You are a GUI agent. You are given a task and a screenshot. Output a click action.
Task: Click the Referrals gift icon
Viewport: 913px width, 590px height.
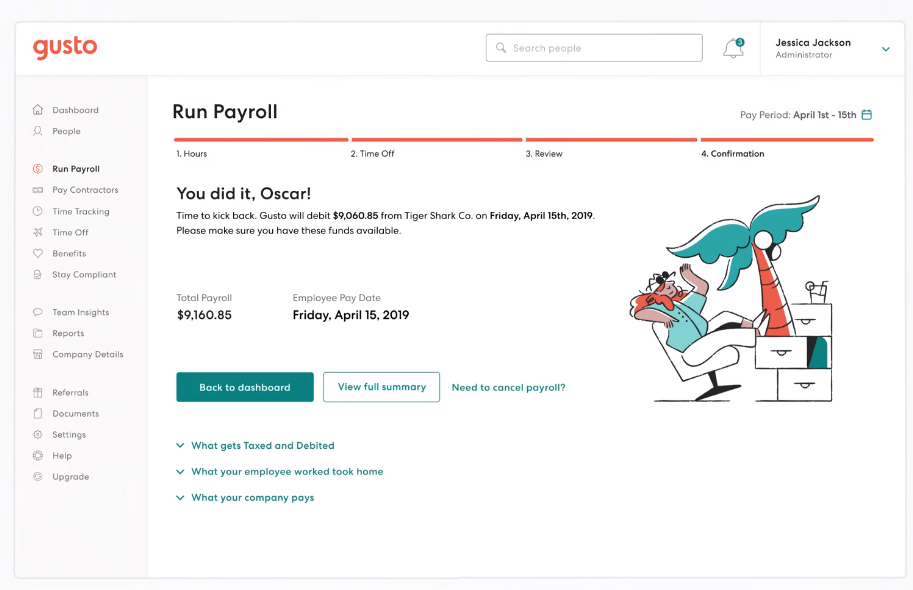(x=38, y=393)
